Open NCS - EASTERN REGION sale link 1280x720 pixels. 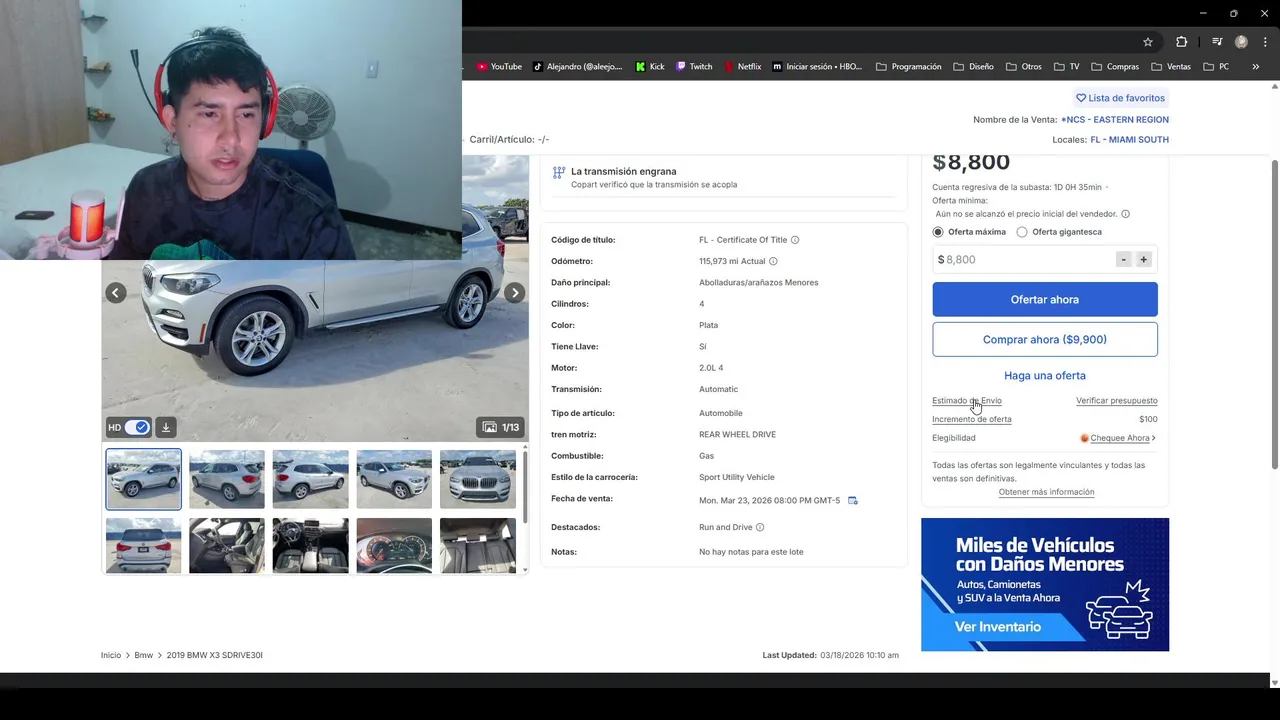(x=1115, y=120)
